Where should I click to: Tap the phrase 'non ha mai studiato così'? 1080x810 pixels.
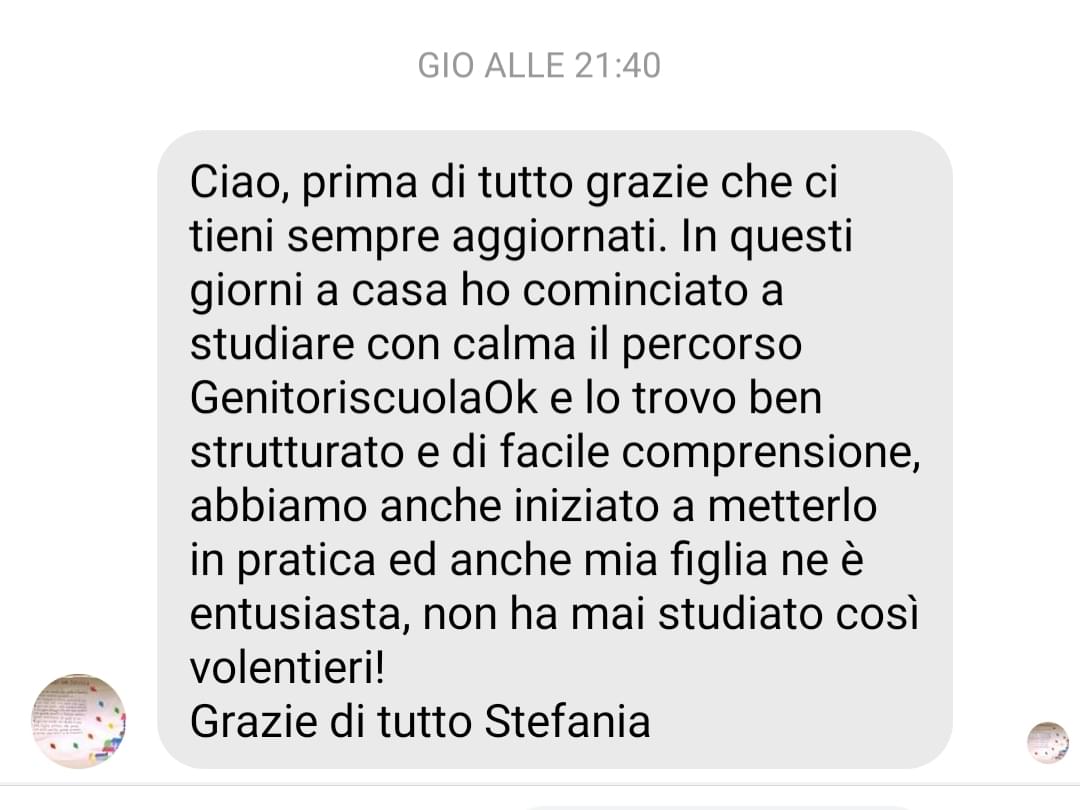(671, 614)
